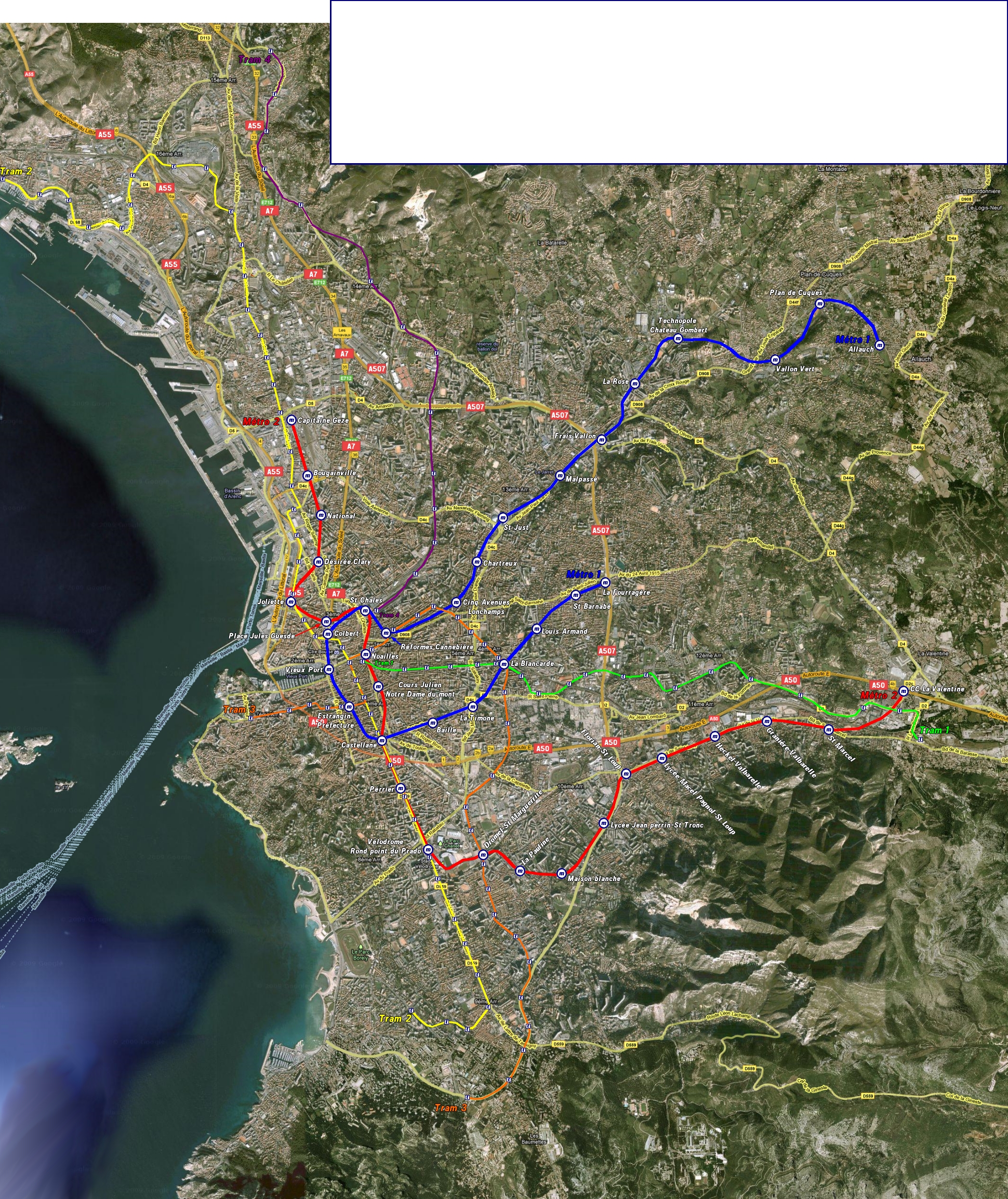This screenshot has height=1199, width=1008.
Task: Click the A50 motorway shield near La Valentine
Action: 879,685
